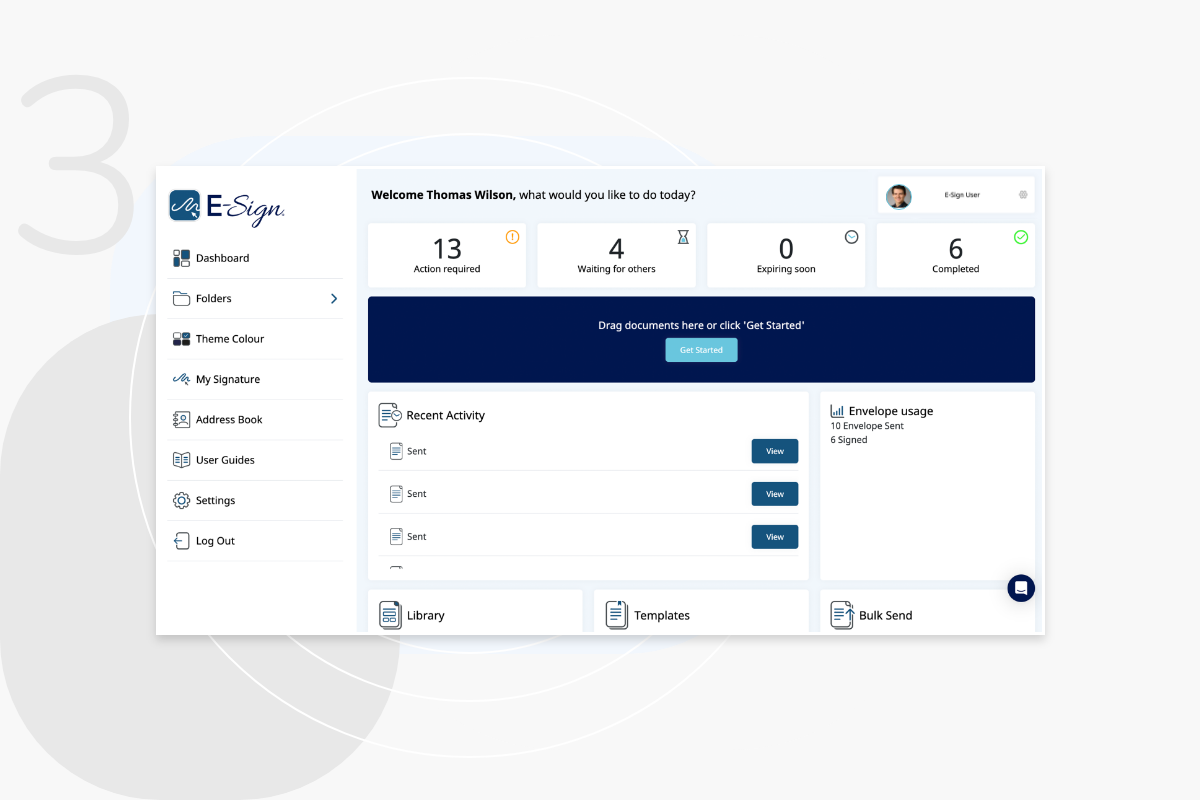Click the Bulk Send upload icon
1200x800 pixels.
coord(843,615)
